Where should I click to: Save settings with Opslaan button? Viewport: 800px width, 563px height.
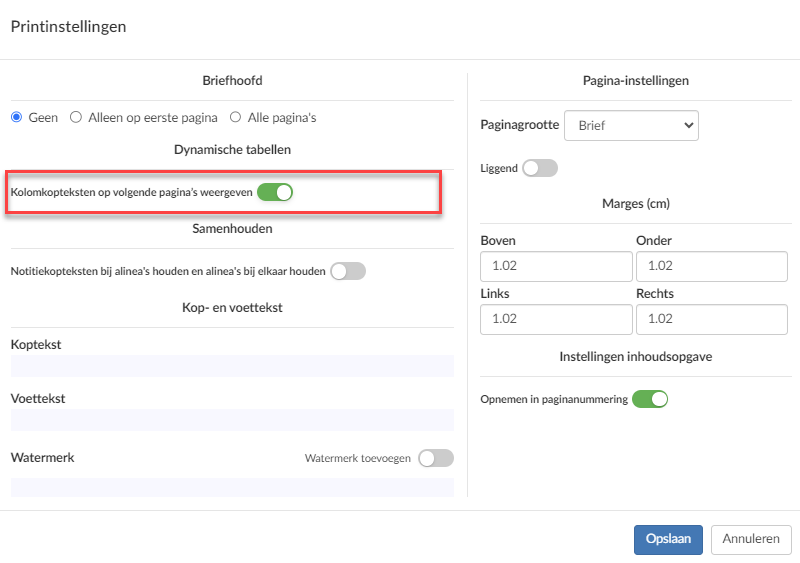tap(668, 539)
